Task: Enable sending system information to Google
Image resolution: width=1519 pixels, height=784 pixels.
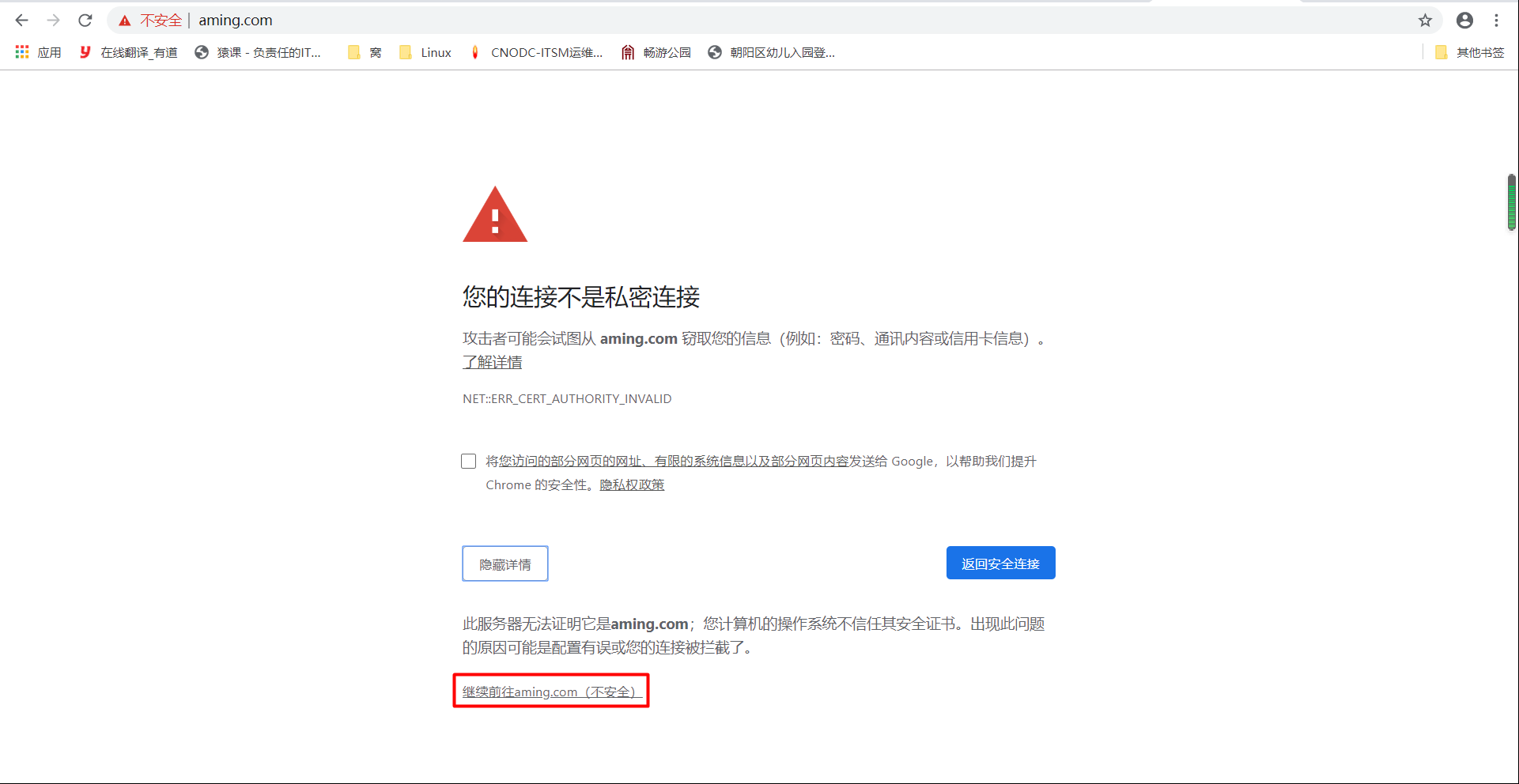Action: 468,461
